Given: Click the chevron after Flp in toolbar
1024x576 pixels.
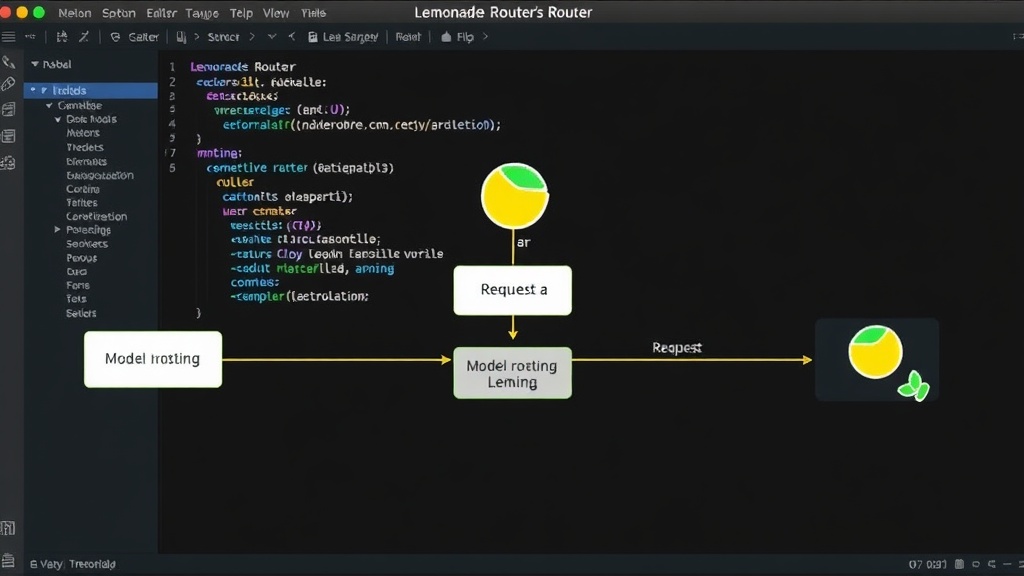Looking at the screenshot, I should point(485,37).
